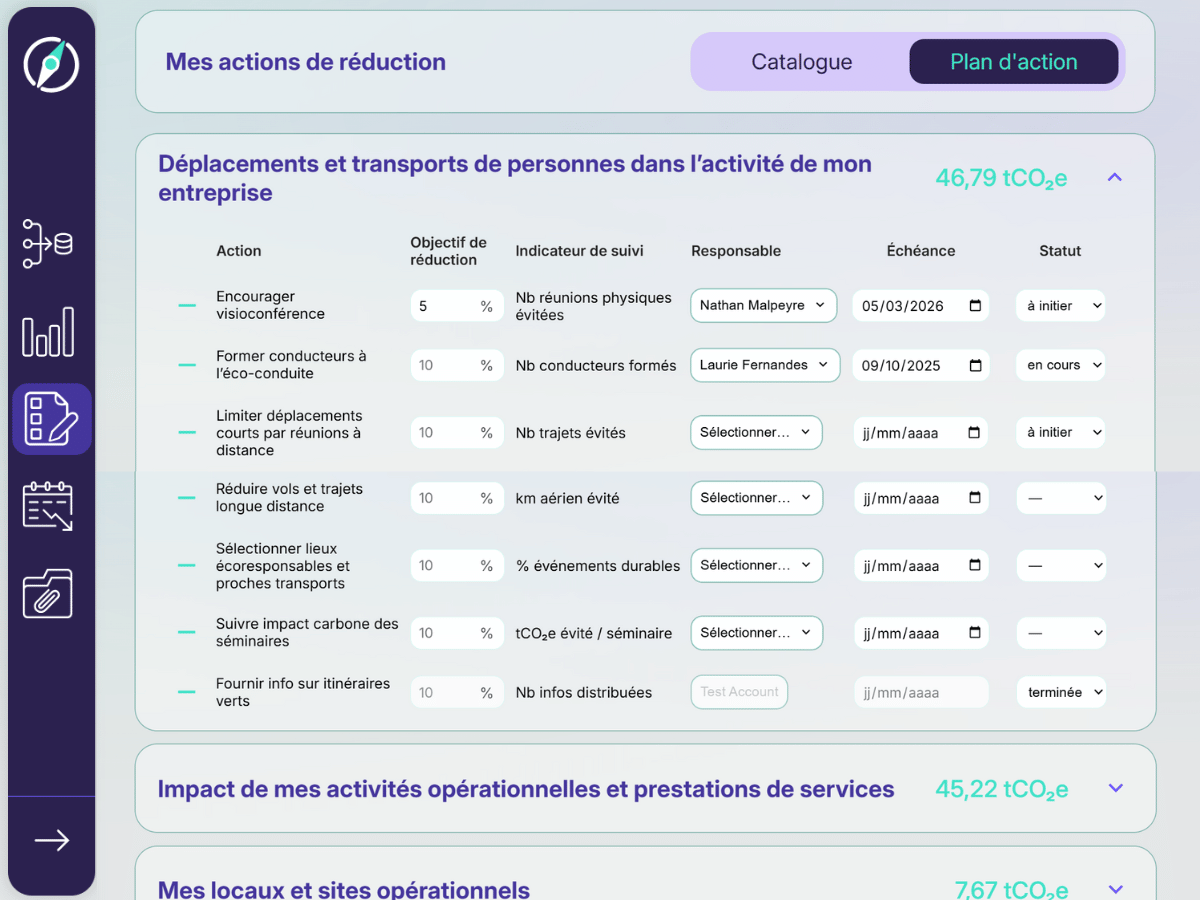Toggle the dash beside 'Fournir info sur itinéraires verts'

coord(186,692)
